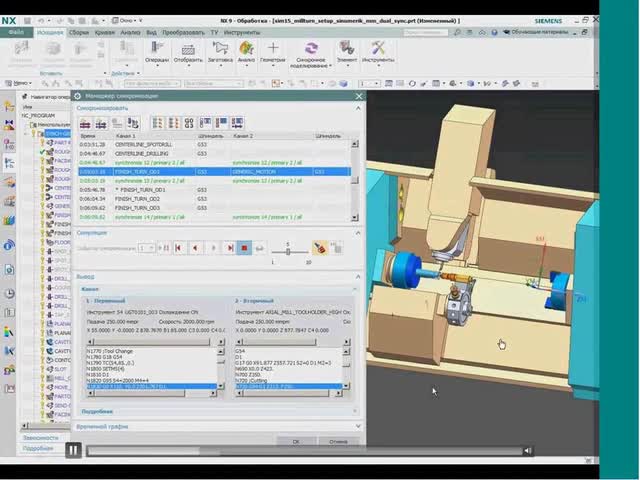Close the synchronization manager dialog

(359, 96)
